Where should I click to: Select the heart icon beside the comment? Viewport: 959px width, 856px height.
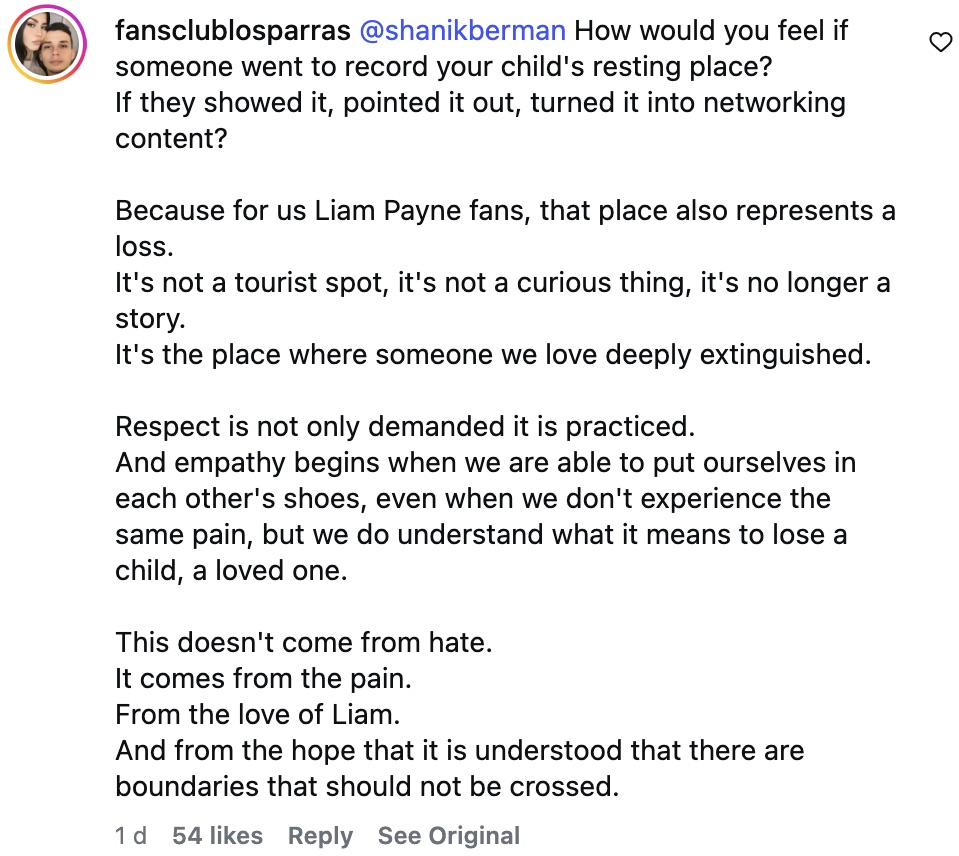click(939, 41)
